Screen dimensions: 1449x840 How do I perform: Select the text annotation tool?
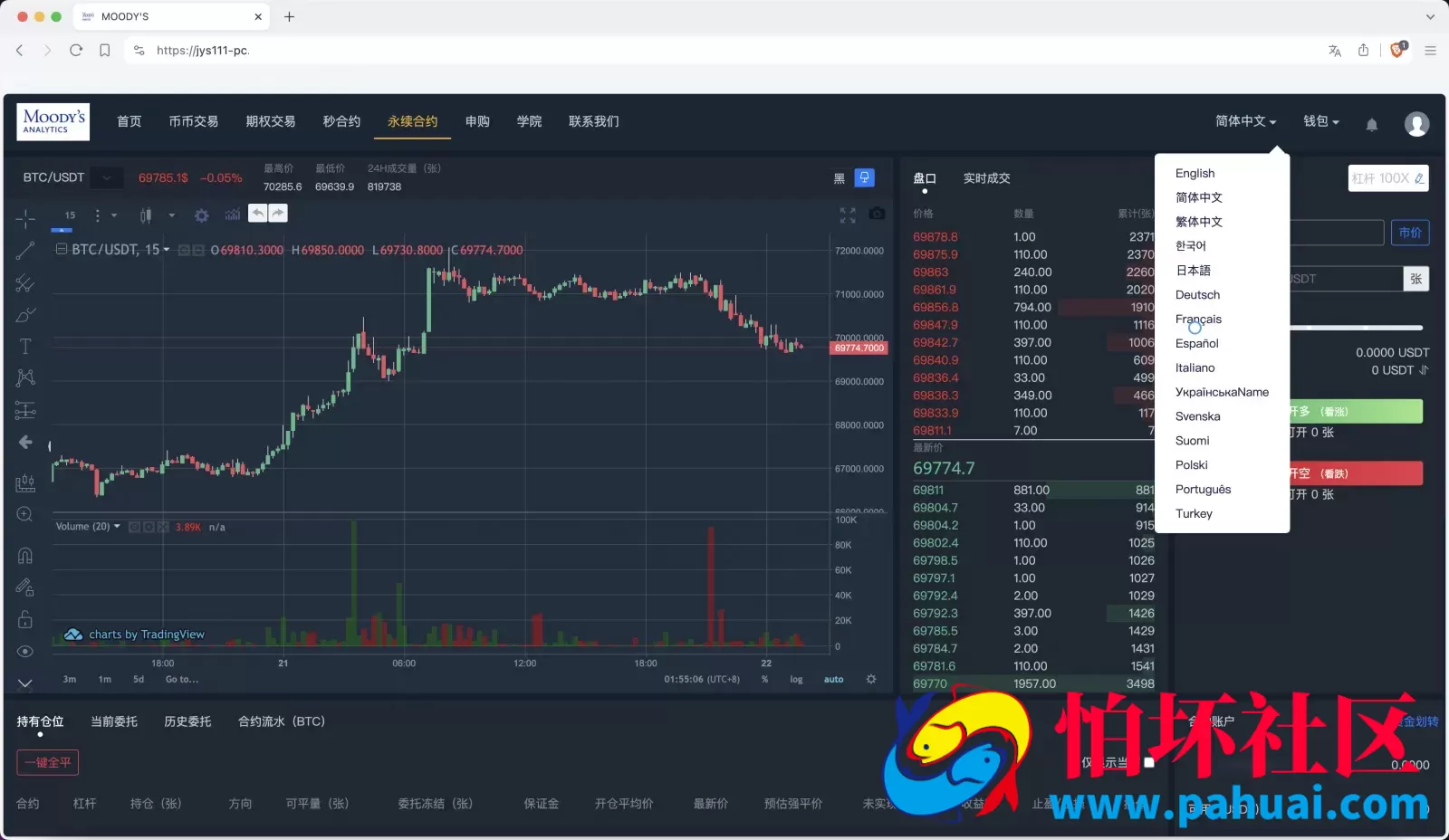pyautogui.click(x=25, y=346)
